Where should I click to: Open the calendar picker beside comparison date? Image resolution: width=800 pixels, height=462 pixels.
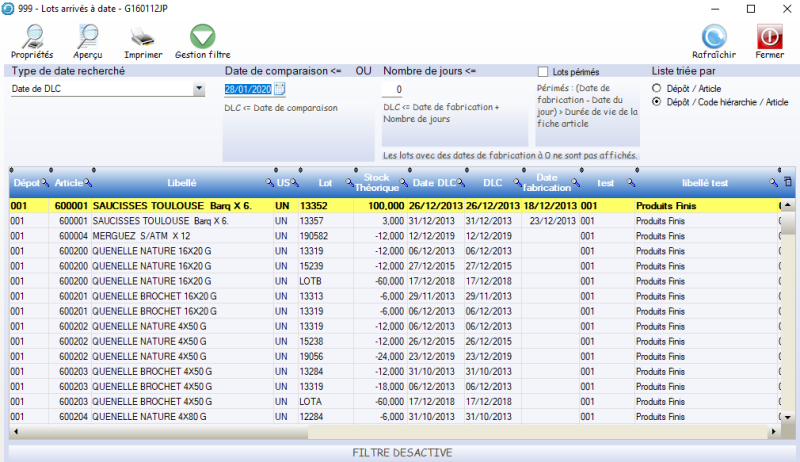tap(280, 89)
